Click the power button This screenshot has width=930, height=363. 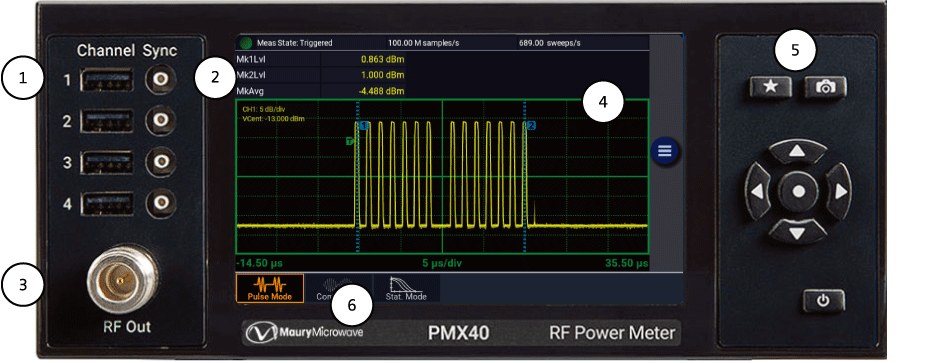click(x=823, y=301)
